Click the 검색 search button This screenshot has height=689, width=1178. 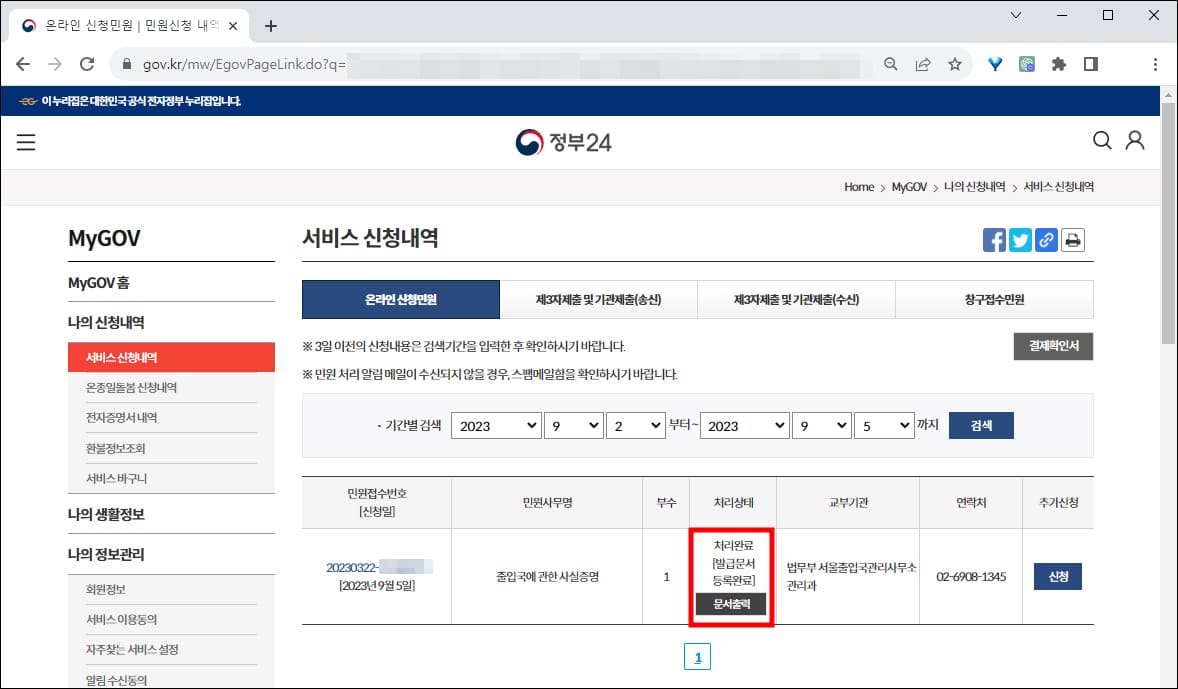tap(980, 425)
